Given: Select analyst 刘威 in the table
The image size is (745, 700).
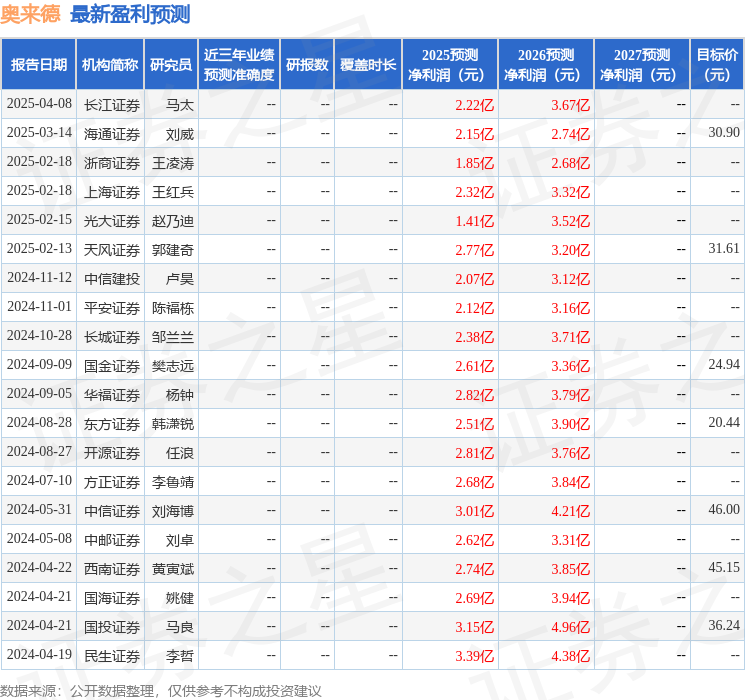Looking at the screenshot, I should click(180, 133).
